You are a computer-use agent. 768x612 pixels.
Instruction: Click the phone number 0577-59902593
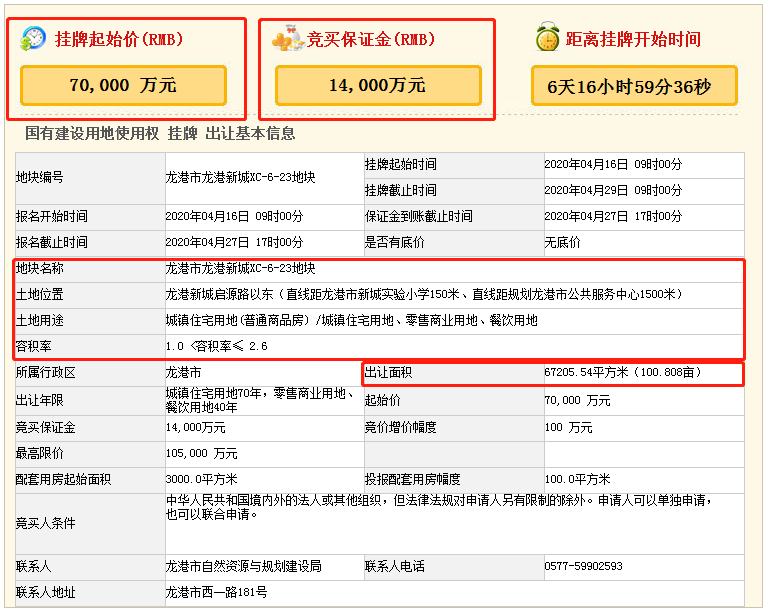583,566
